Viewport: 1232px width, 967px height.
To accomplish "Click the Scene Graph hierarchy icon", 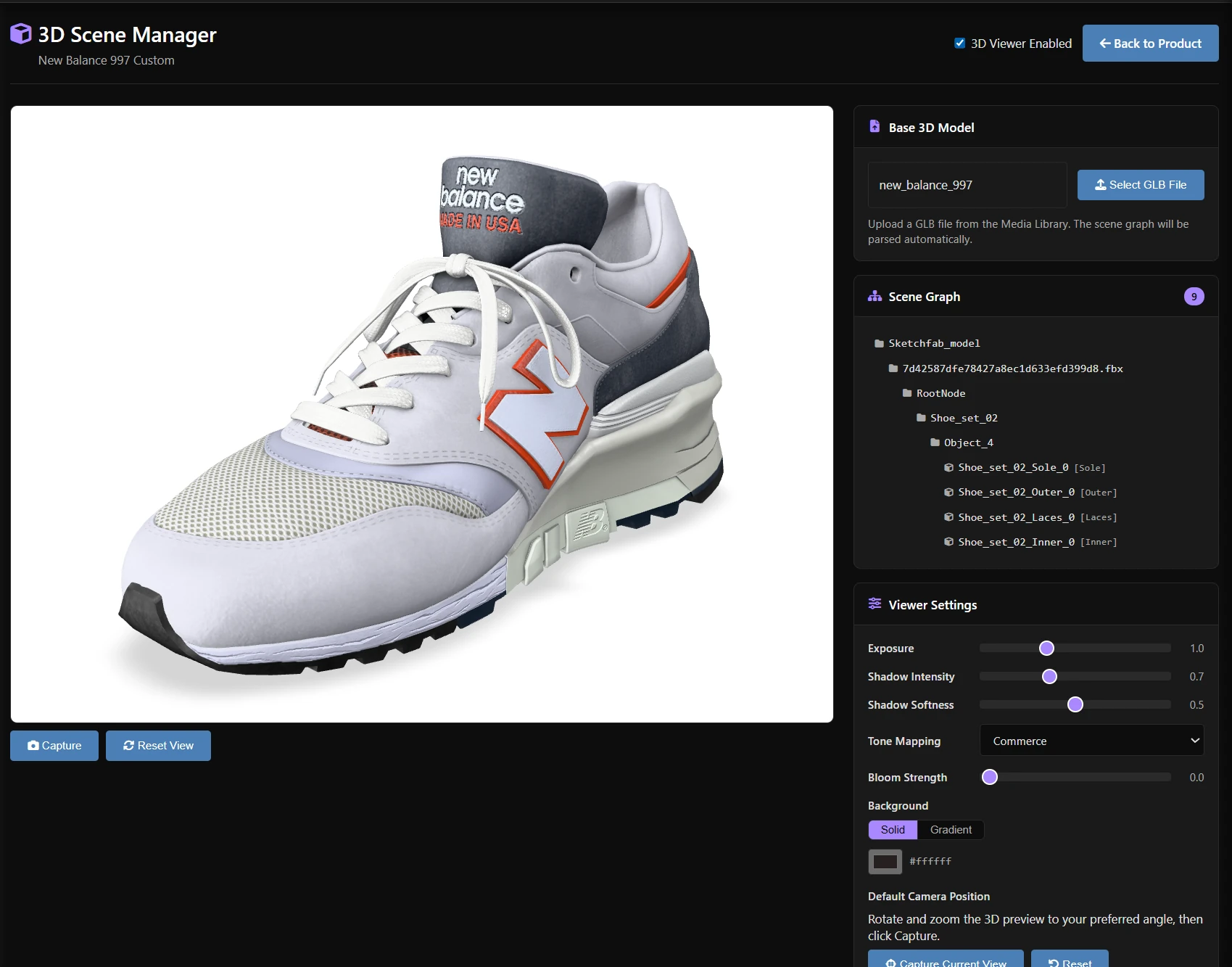I will (x=875, y=296).
